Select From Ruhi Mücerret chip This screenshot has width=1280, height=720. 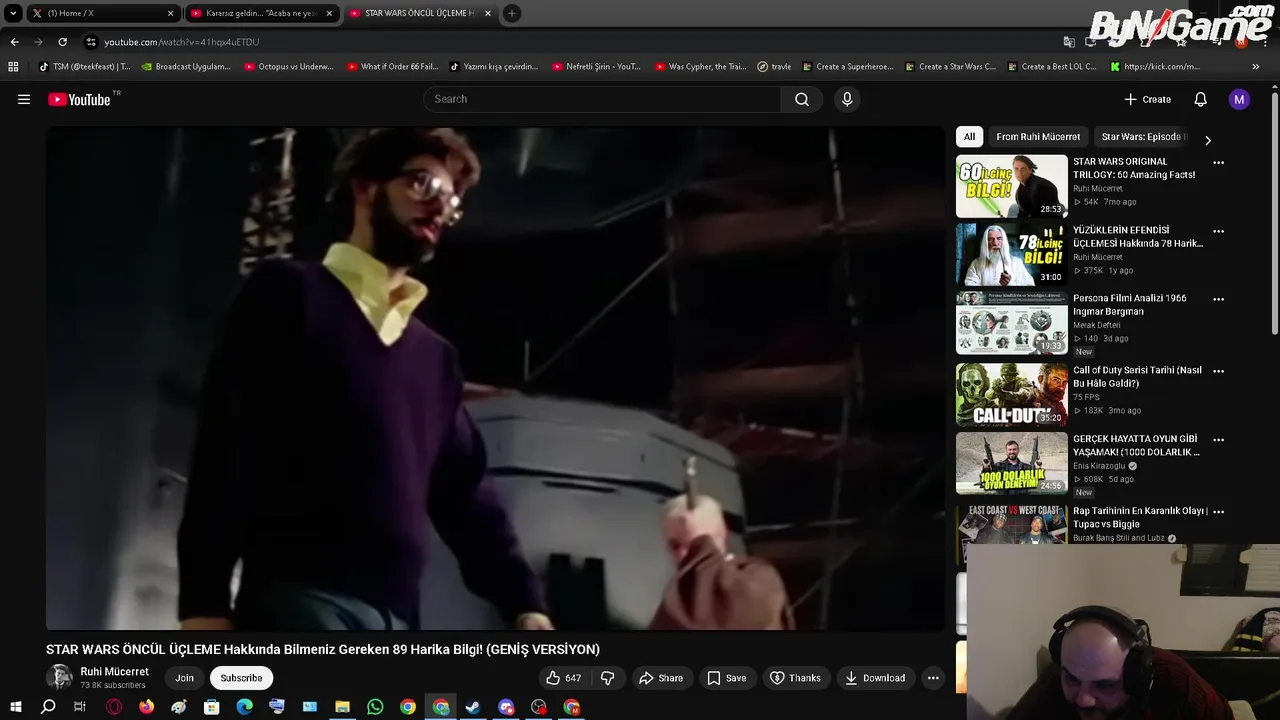pos(1038,137)
